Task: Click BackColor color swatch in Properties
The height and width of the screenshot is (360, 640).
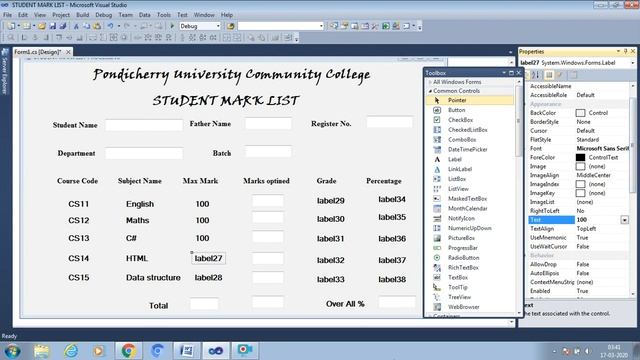Action: (580, 113)
